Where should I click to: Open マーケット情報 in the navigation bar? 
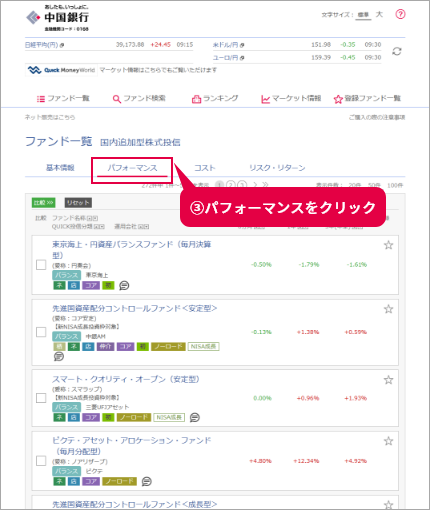coord(291,98)
